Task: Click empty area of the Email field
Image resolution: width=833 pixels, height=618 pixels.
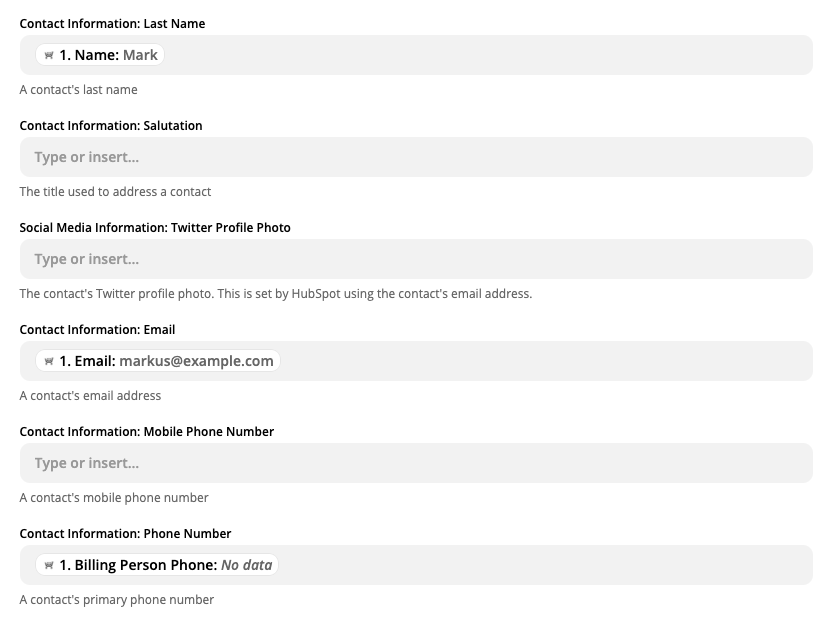Action: click(x=547, y=361)
